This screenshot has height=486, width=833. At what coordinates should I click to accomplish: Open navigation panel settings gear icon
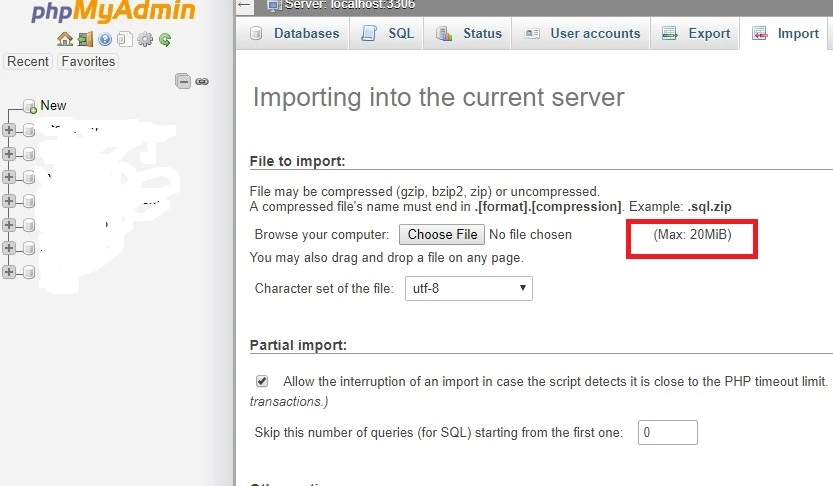tap(144, 39)
